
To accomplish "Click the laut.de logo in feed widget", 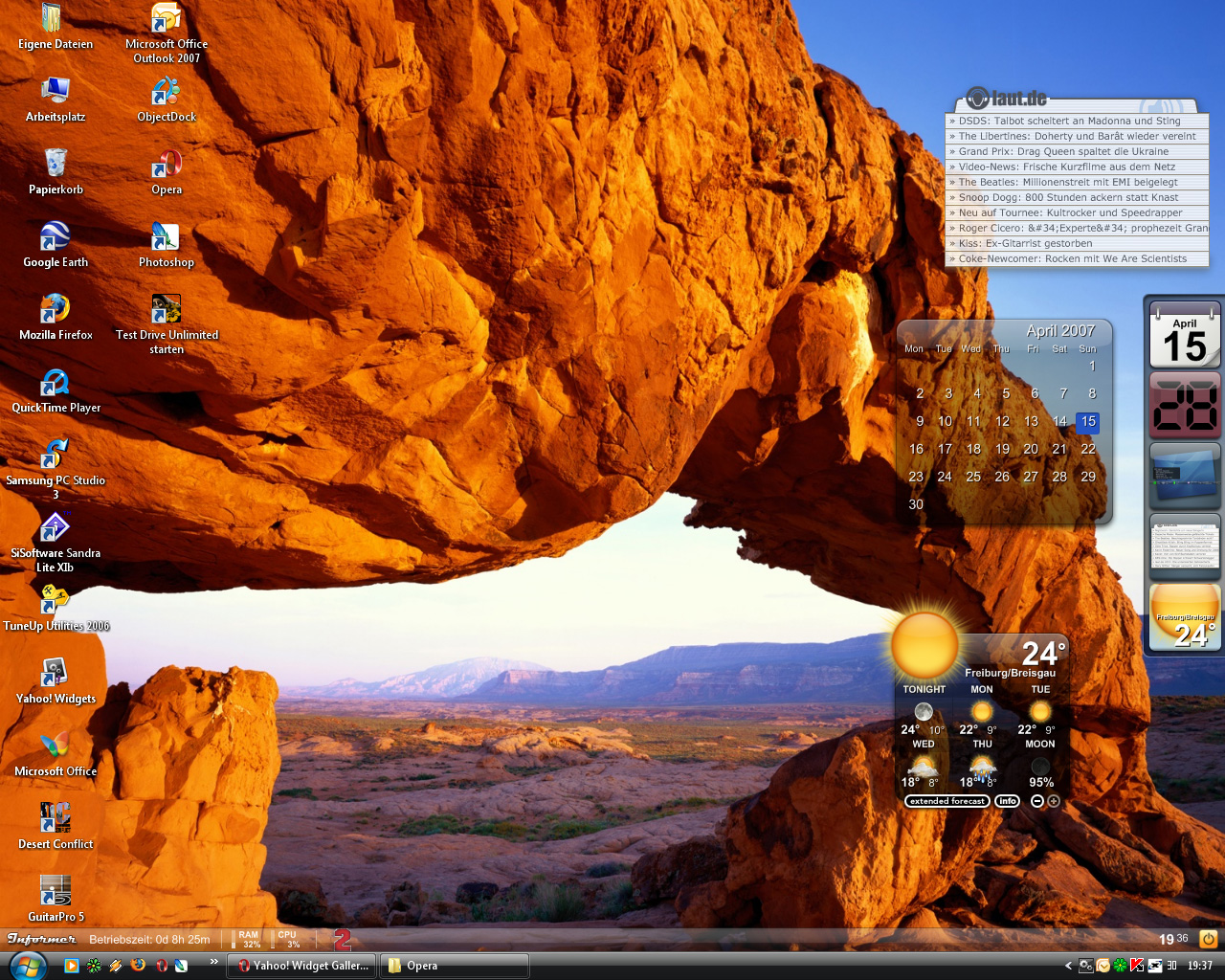I will coord(1007,98).
